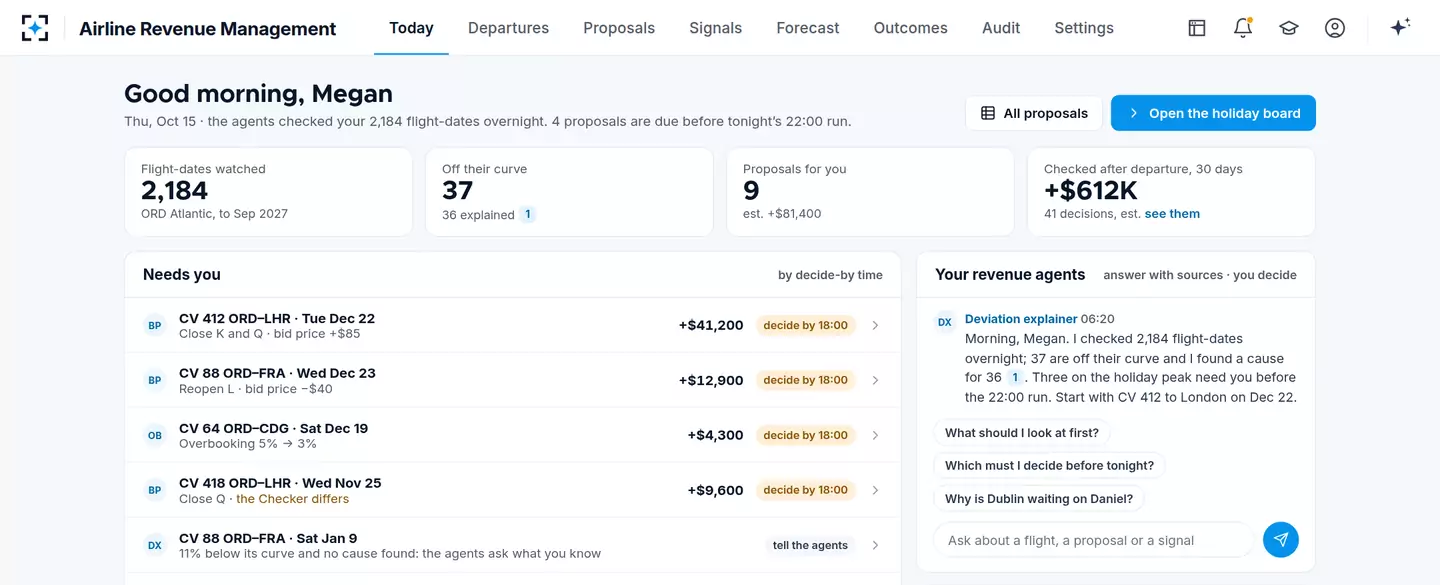Click the 'by decide-by time' sort label

[830, 275]
